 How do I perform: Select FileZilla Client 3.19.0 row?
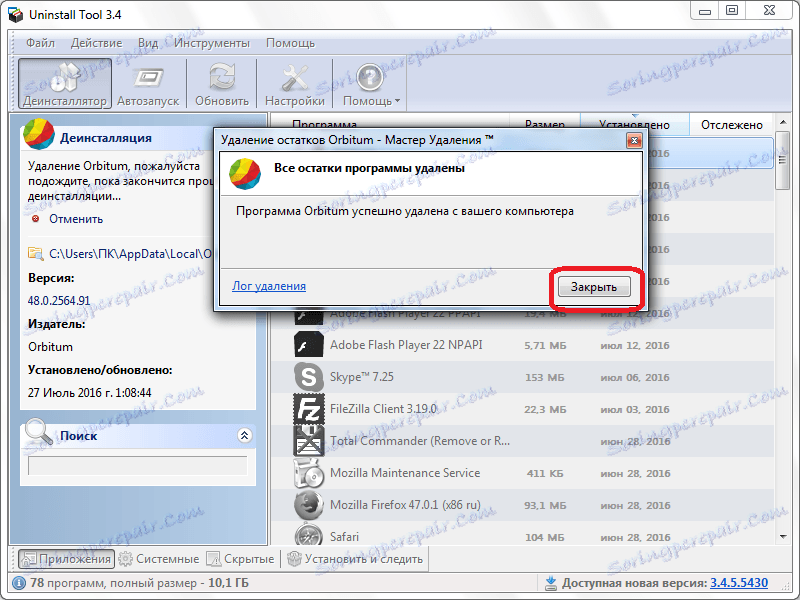(522, 409)
